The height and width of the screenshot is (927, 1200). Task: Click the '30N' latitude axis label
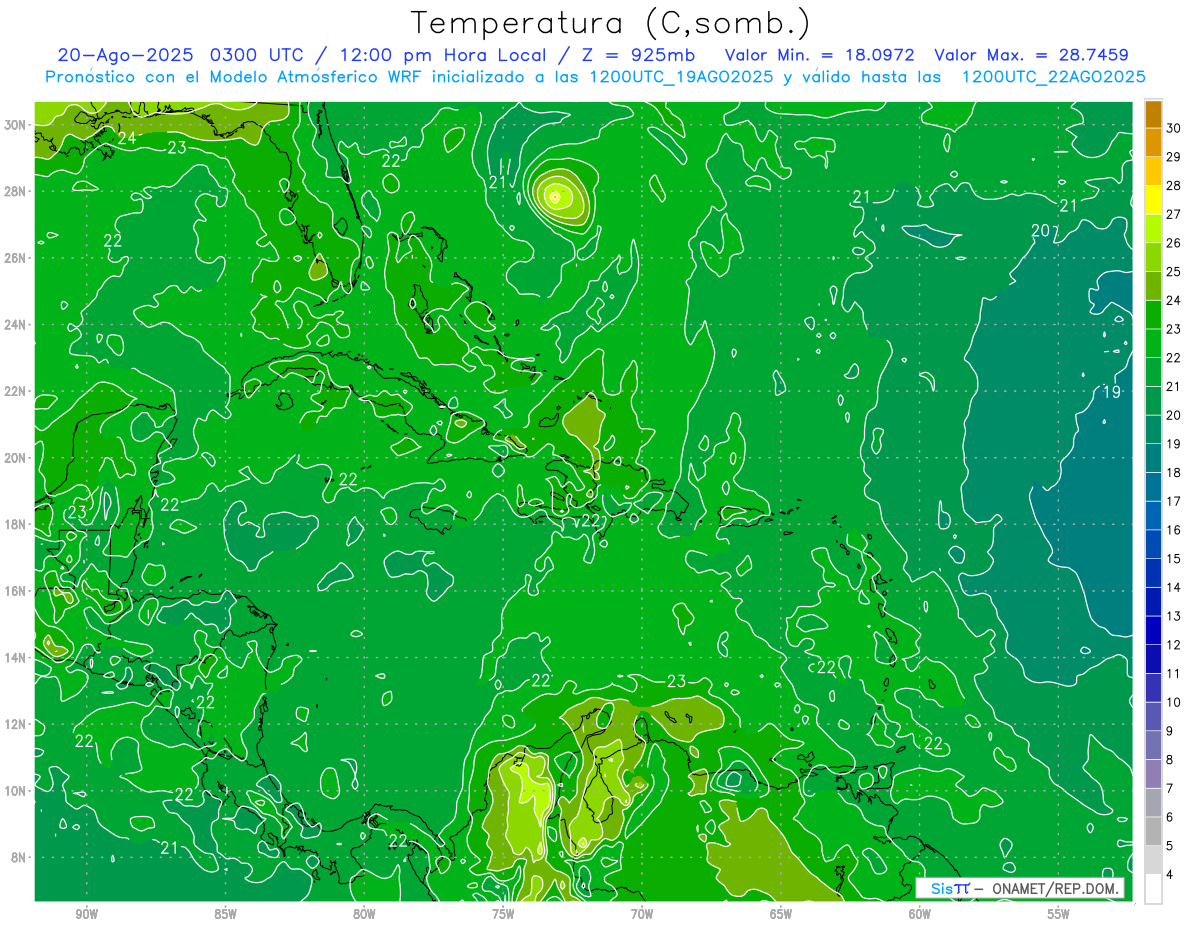pos(17,125)
